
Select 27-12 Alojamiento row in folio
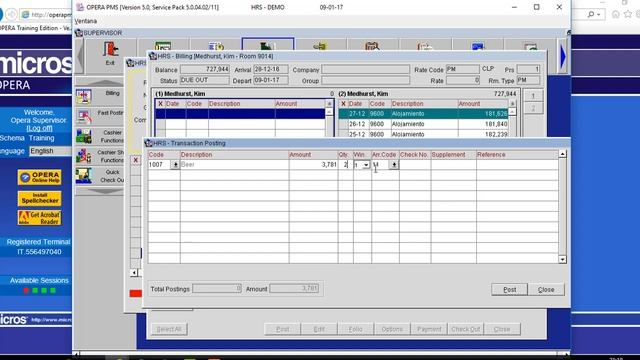click(x=423, y=114)
